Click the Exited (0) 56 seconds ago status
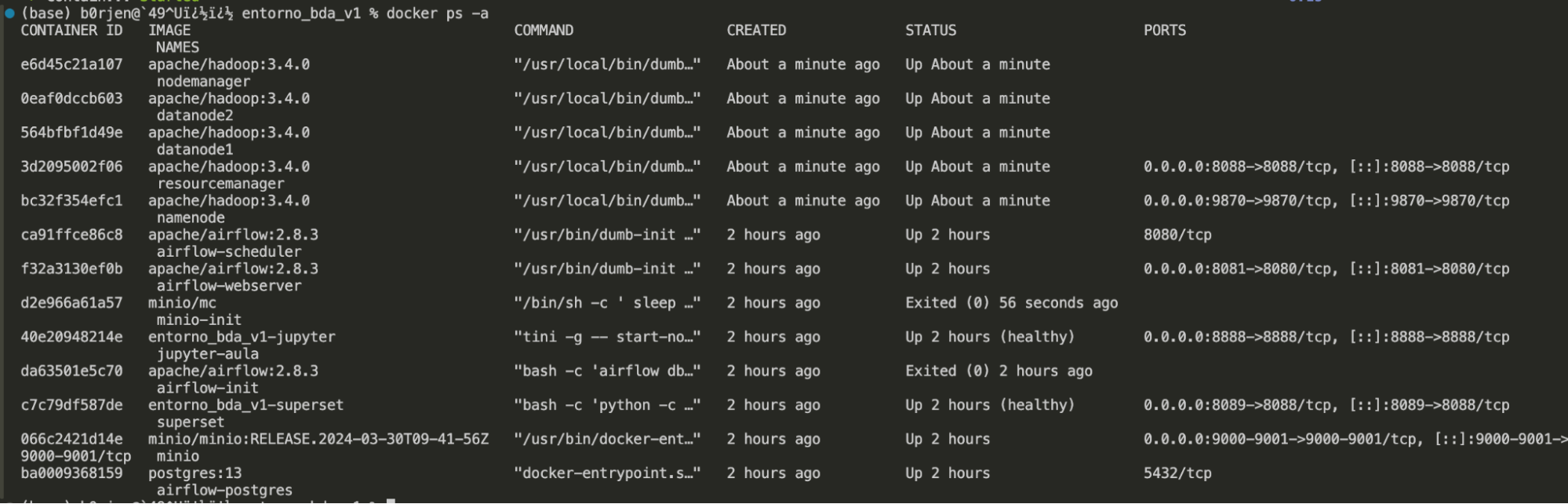Viewport: 1568px width, 504px height. pyautogui.click(x=1012, y=303)
